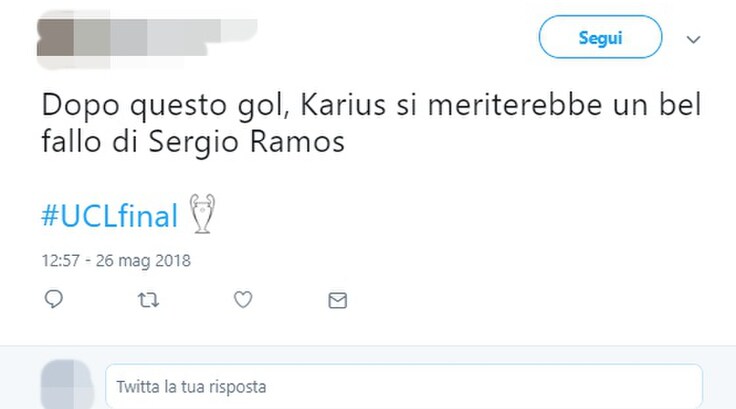
Task: Click your blurred avatar beside the reply box
Action: (66, 384)
